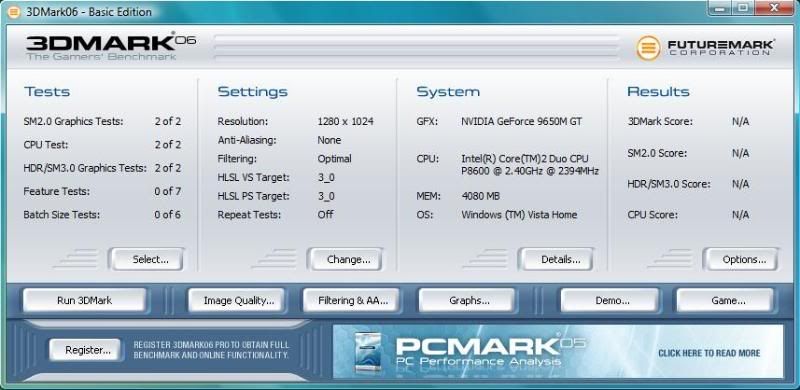Click the 3DMARK06 logo heading
The image size is (800, 390).
[111, 43]
